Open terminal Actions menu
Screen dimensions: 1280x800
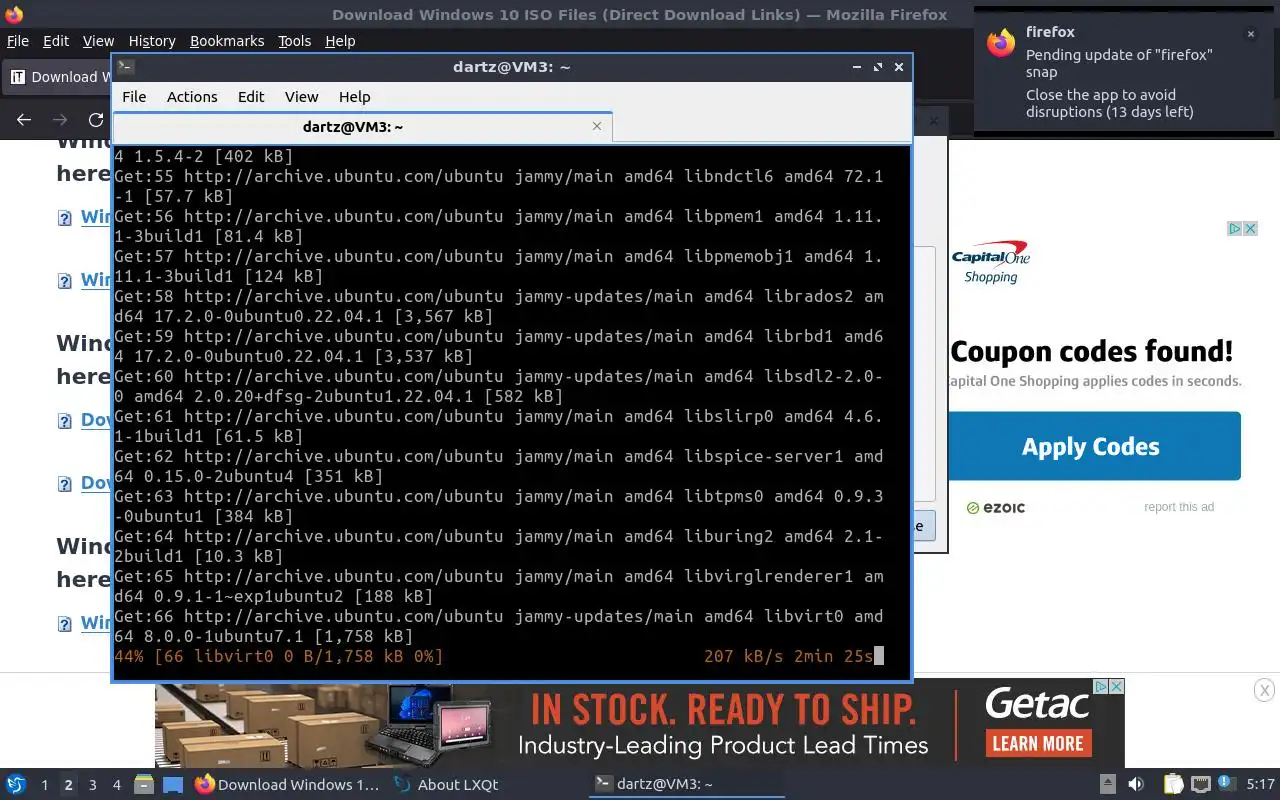192,96
